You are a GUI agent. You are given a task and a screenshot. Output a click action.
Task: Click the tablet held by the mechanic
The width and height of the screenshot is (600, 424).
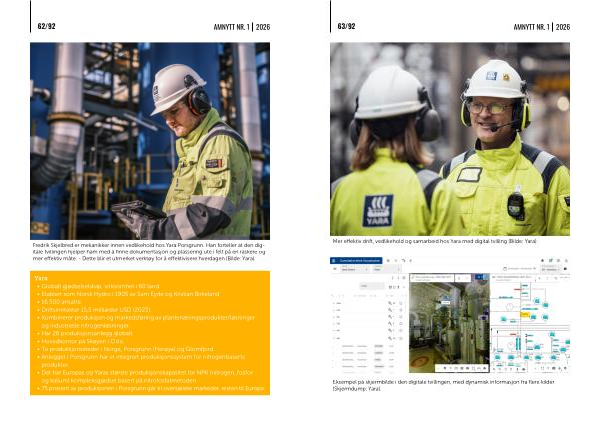[132, 214]
